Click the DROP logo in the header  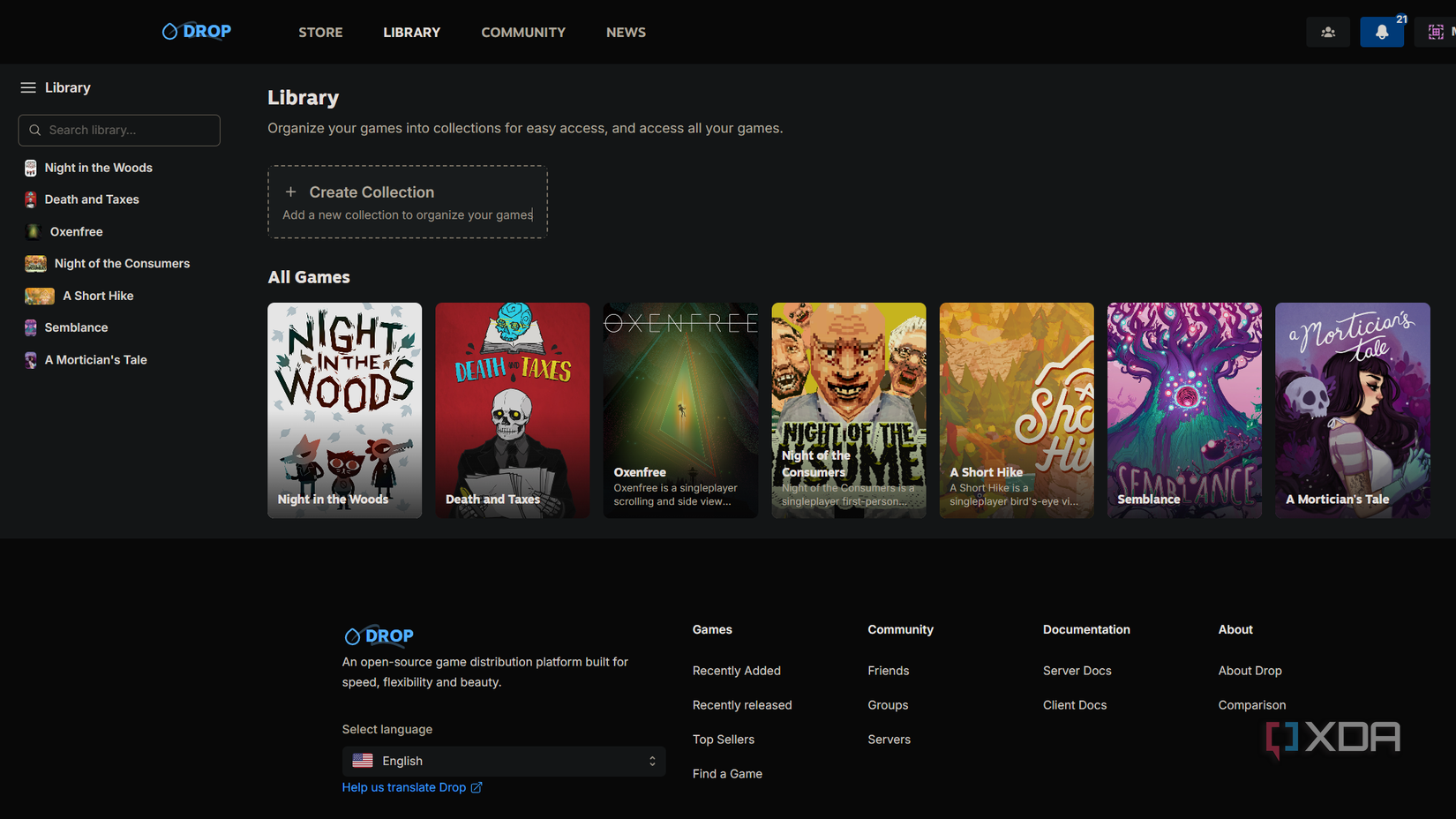pyautogui.click(x=196, y=31)
